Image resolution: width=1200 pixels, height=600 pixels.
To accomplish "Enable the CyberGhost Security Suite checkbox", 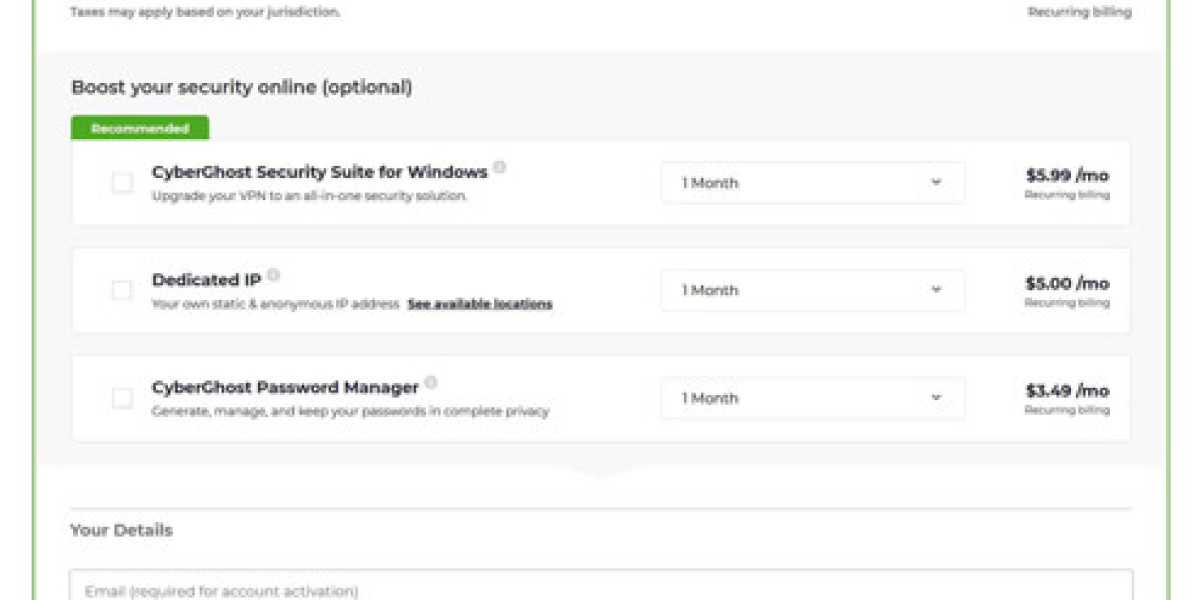I will click(122, 183).
